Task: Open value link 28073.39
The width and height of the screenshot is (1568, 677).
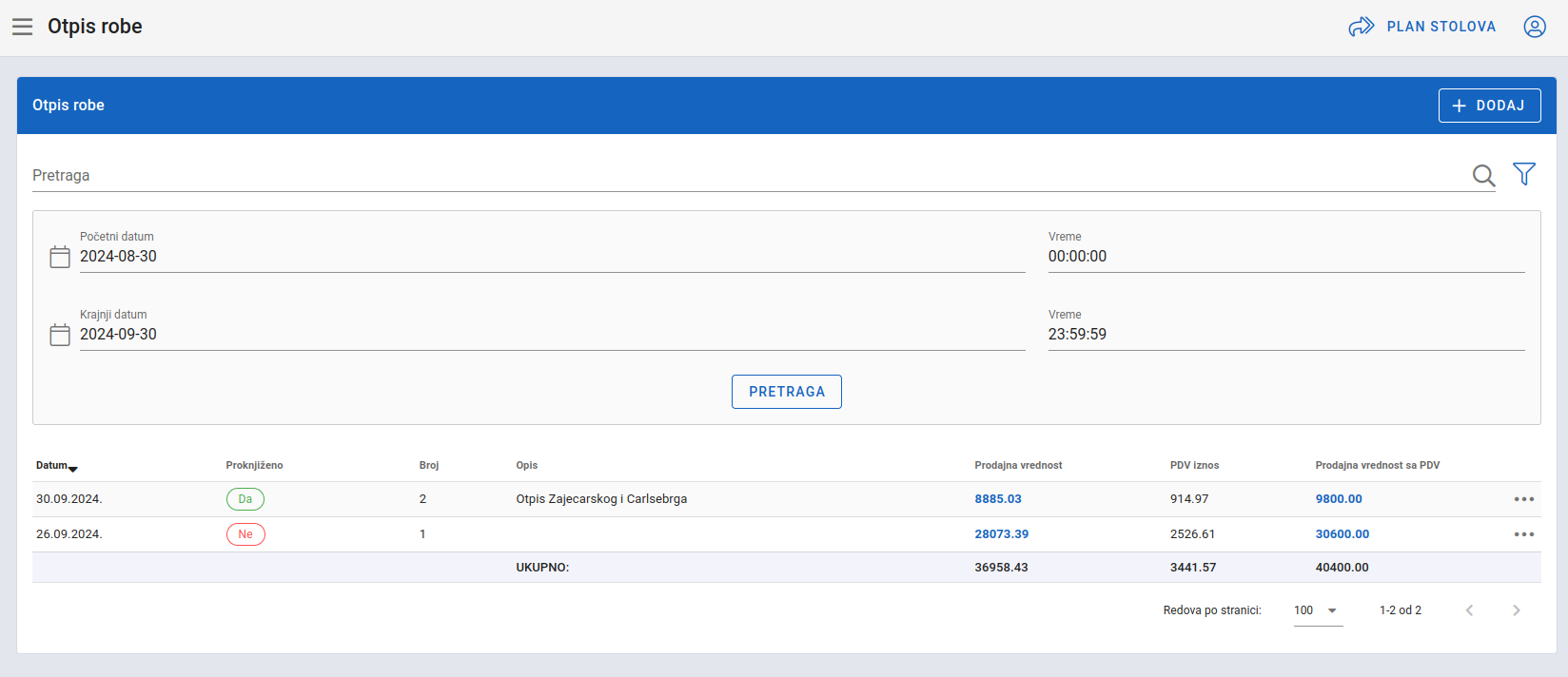Action: click(1002, 534)
